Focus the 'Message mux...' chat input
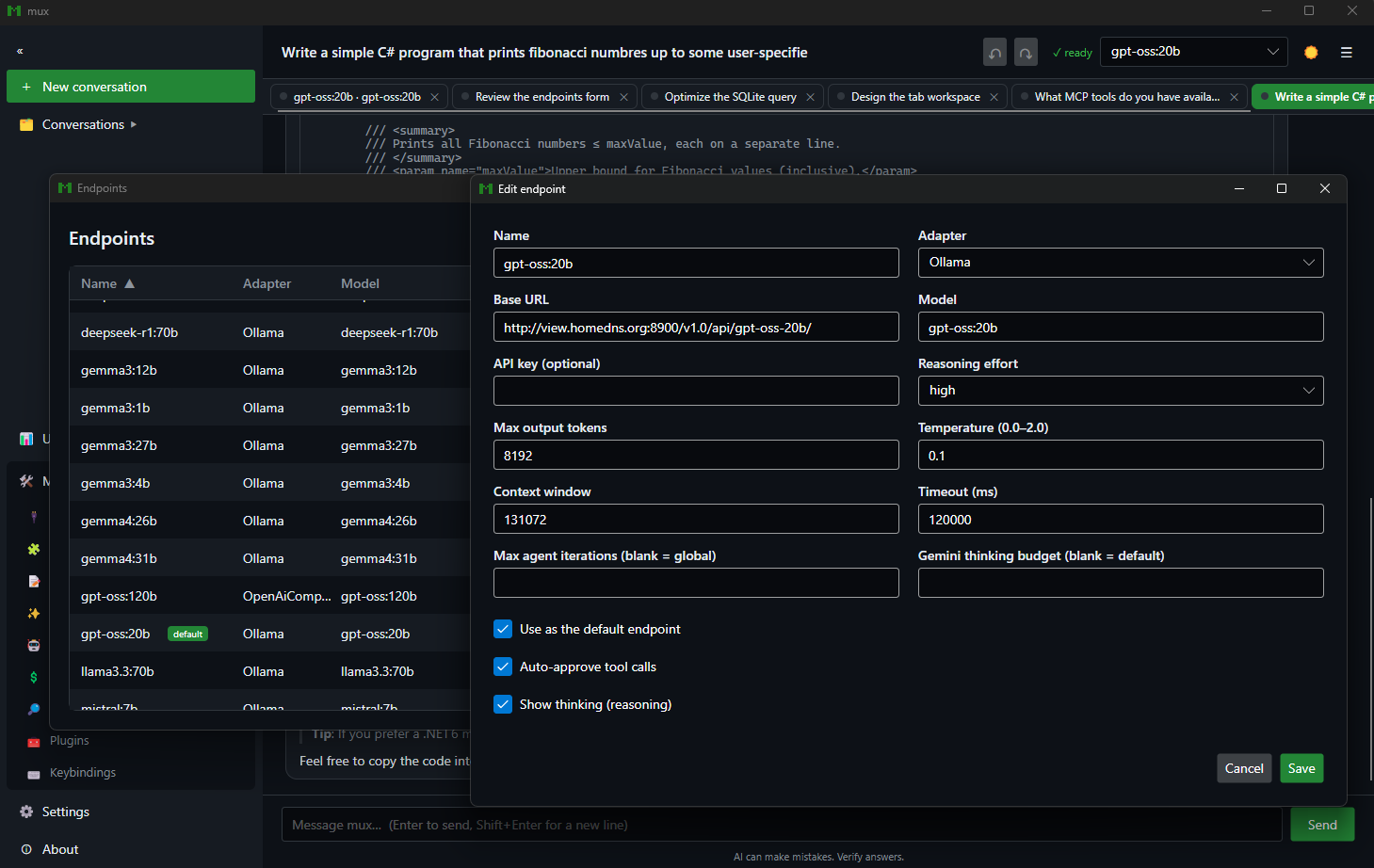1374x868 pixels. [782, 825]
